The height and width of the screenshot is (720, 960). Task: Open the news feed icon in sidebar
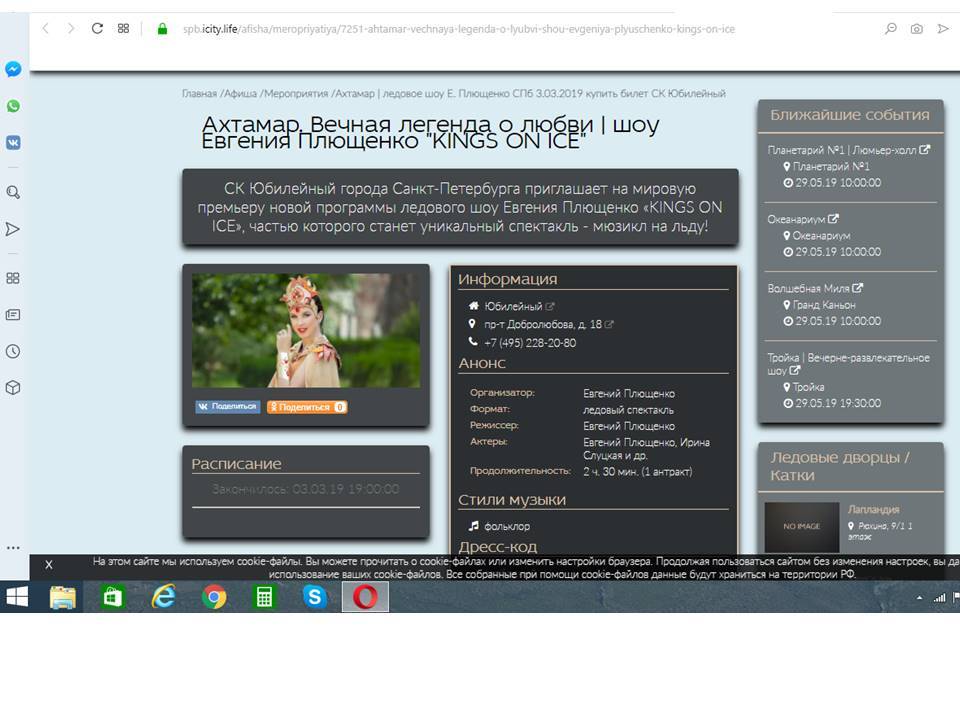pyautogui.click(x=13, y=315)
